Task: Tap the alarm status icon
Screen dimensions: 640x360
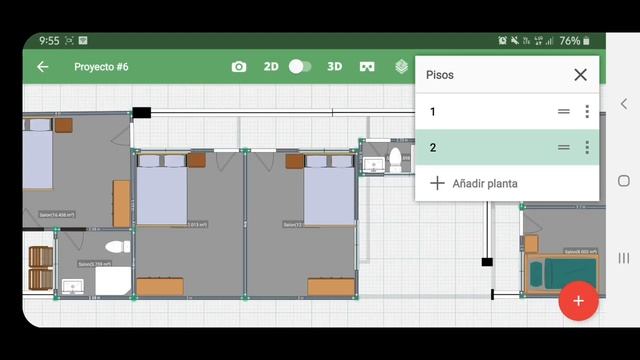Action: [502, 40]
